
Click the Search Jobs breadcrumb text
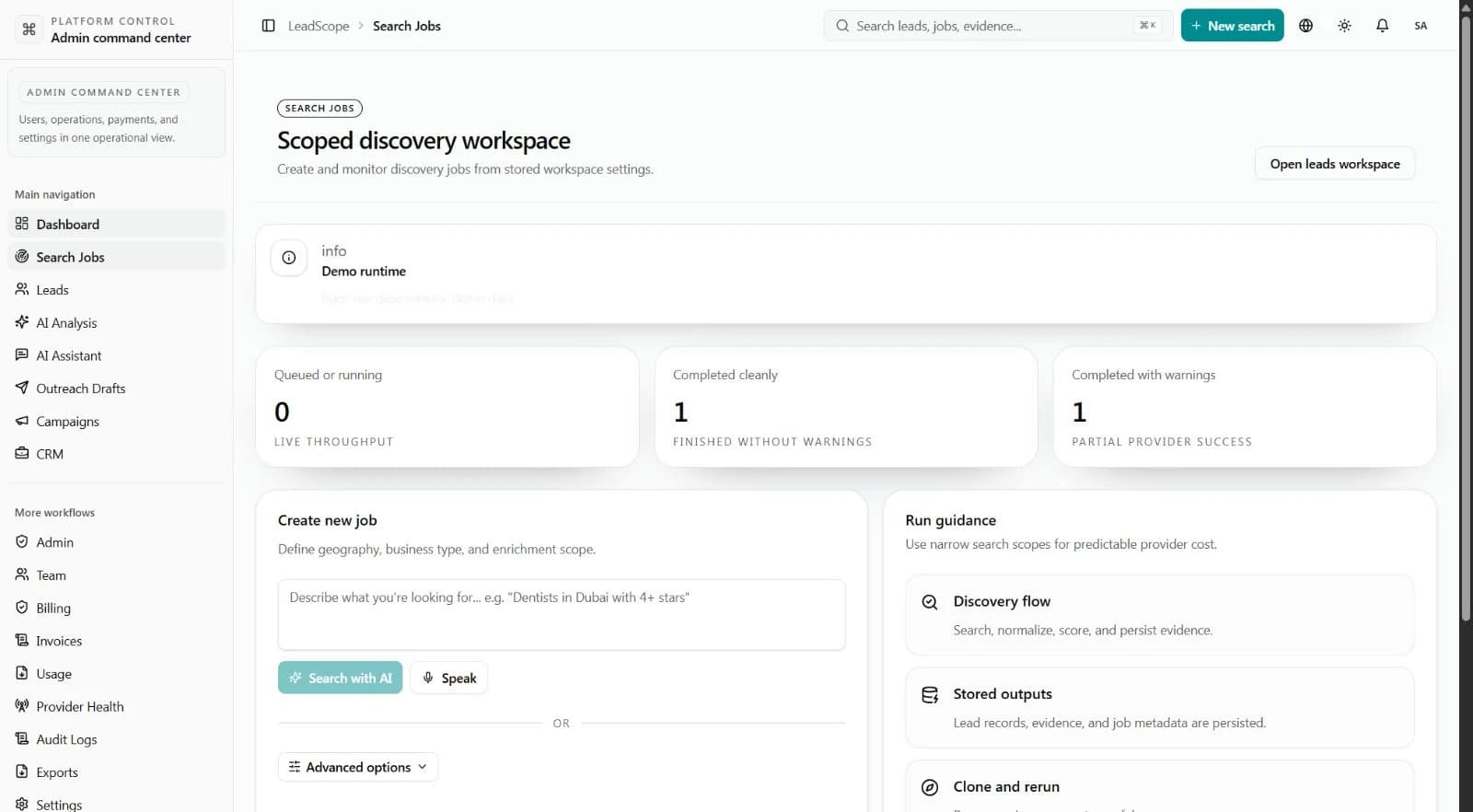[x=407, y=26]
